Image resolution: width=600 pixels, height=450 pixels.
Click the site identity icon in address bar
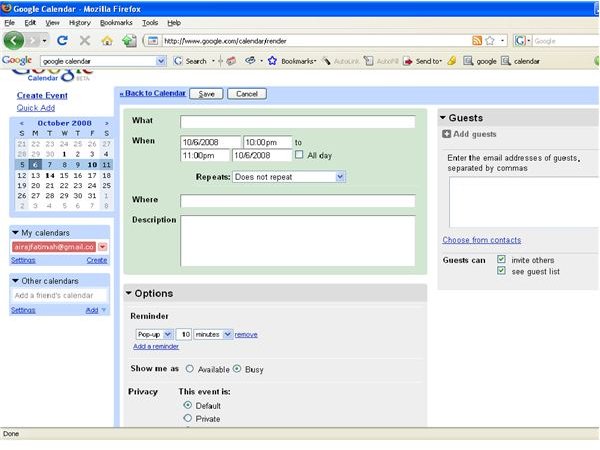coord(153,41)
